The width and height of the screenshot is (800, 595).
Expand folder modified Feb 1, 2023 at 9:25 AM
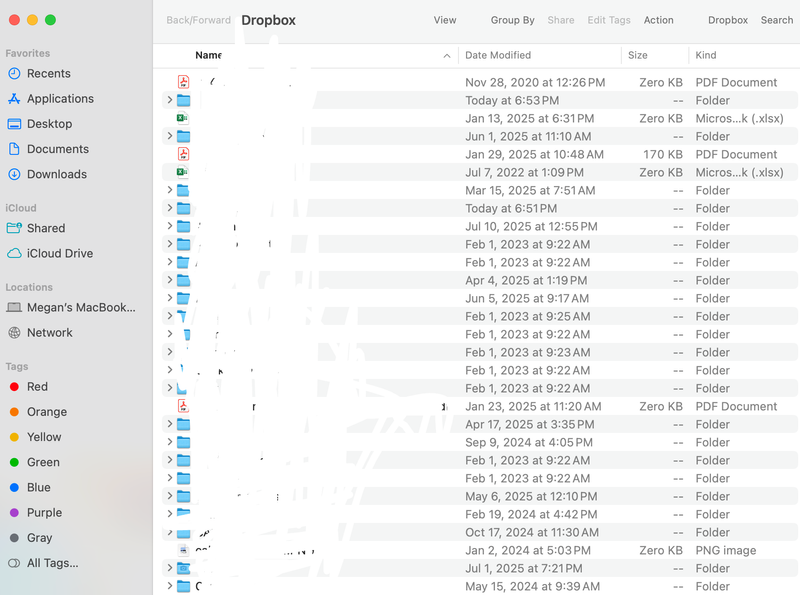[169, 316]
